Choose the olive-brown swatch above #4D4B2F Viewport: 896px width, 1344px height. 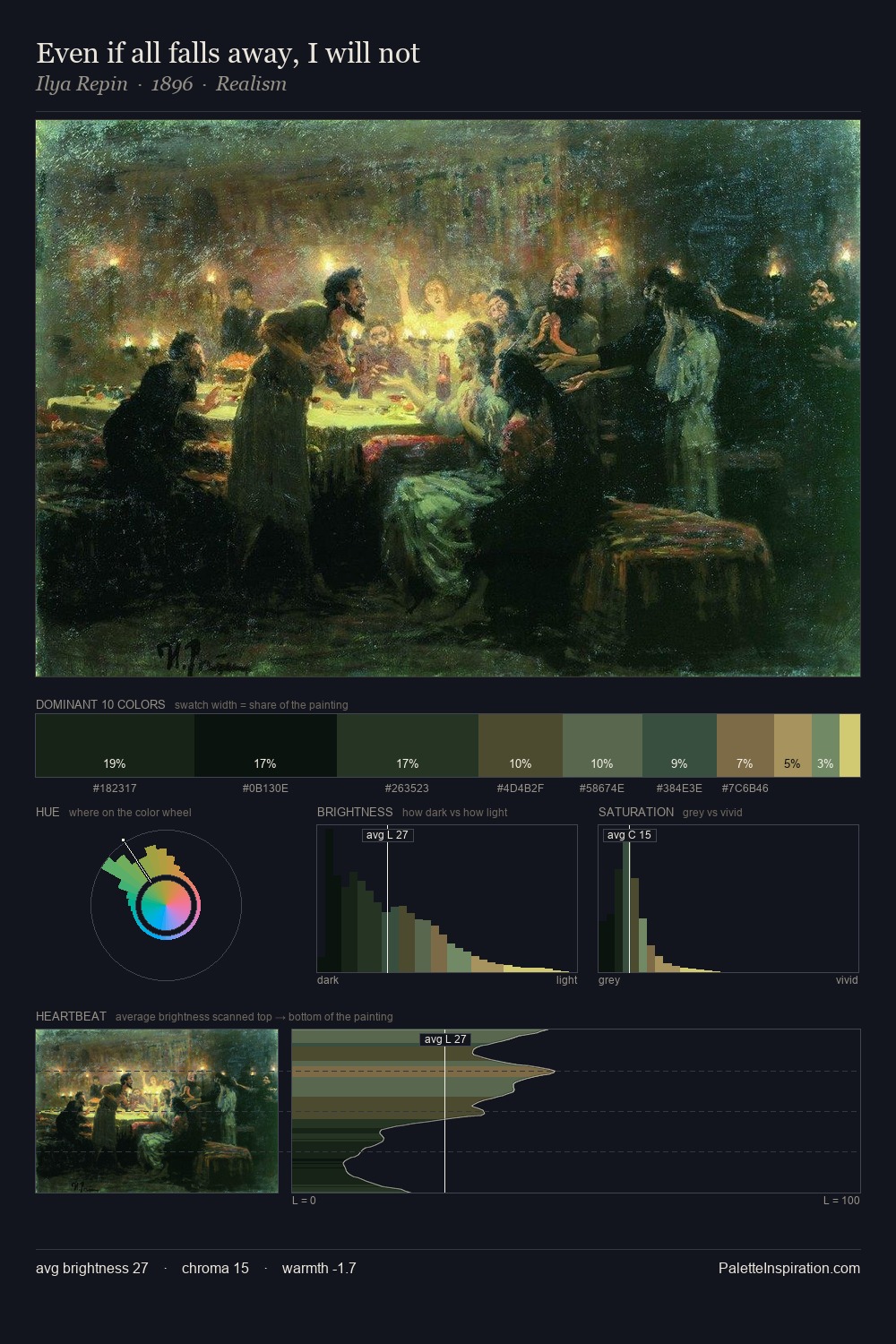click(521, 745)
